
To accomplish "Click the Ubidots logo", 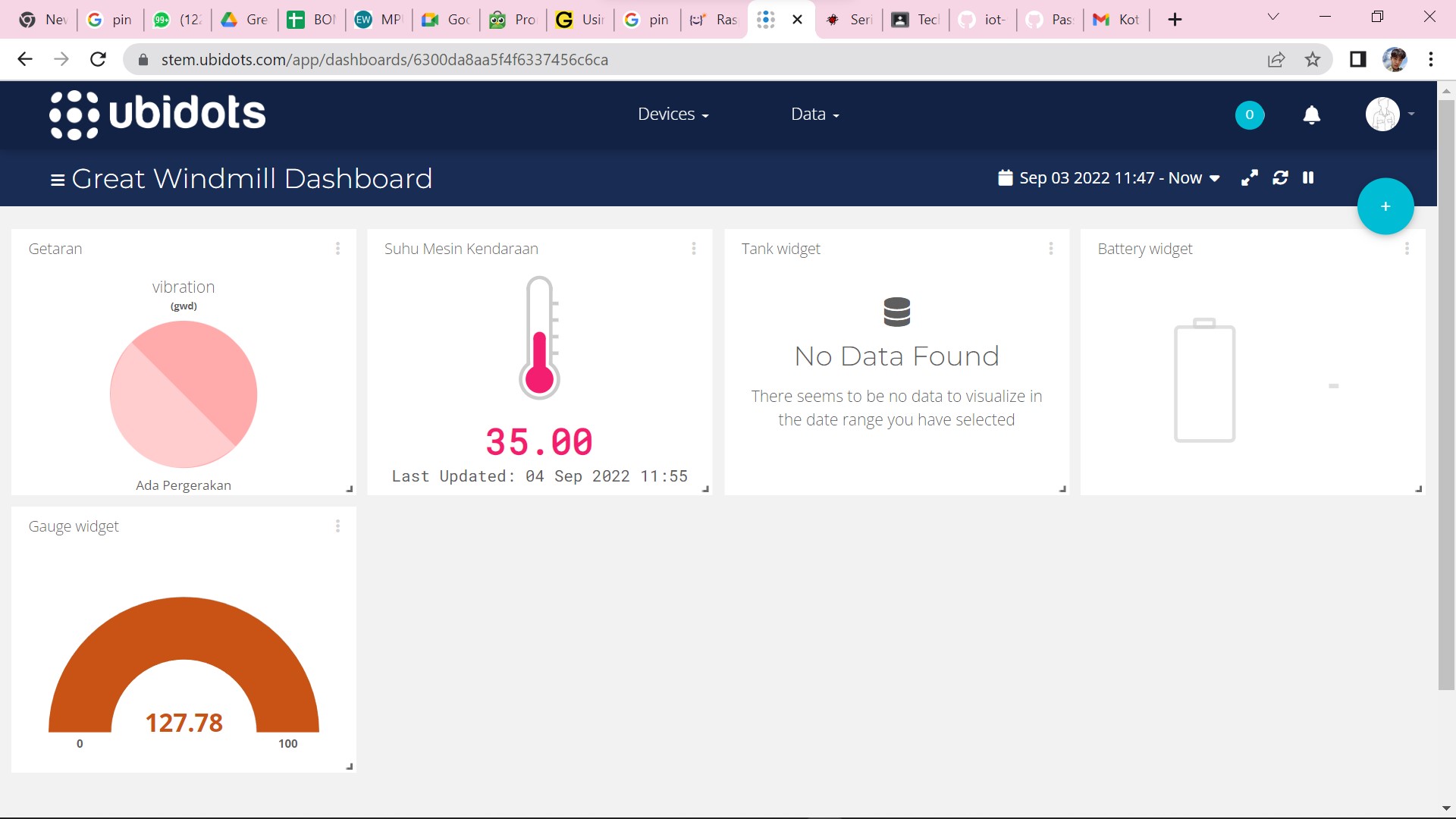I will 158,115.
